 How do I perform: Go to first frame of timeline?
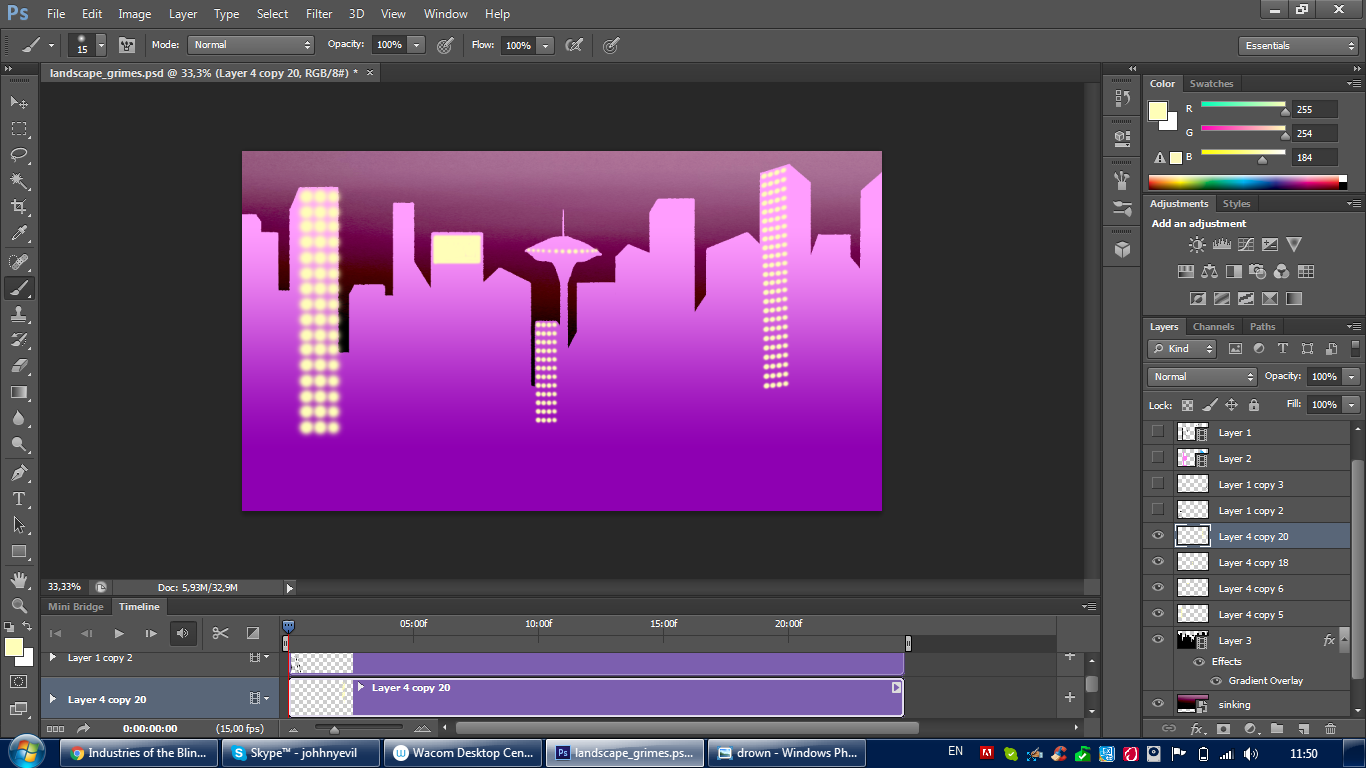tap(56, 633)
